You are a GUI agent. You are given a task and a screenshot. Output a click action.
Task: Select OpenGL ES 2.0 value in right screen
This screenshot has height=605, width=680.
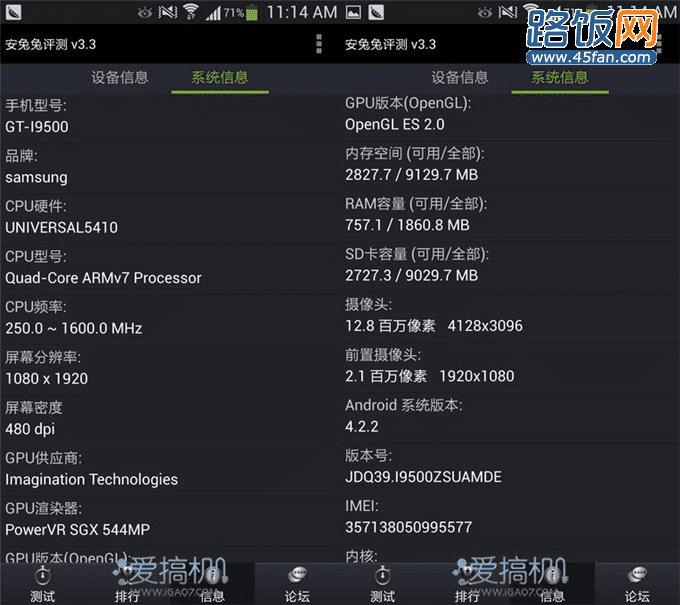(395, 124)
